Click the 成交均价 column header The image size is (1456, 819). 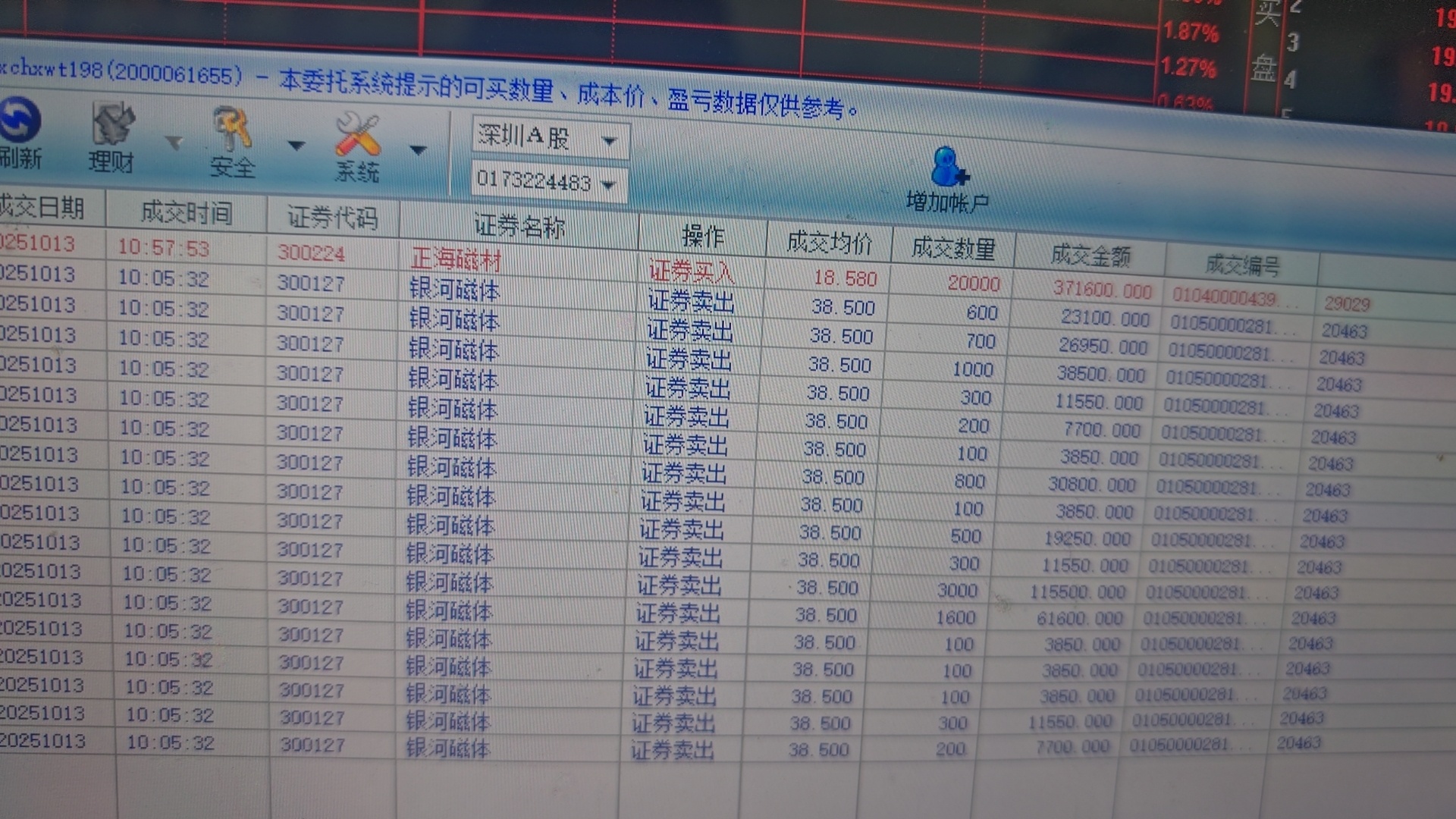pyautogui.click(x=829, y=243)
